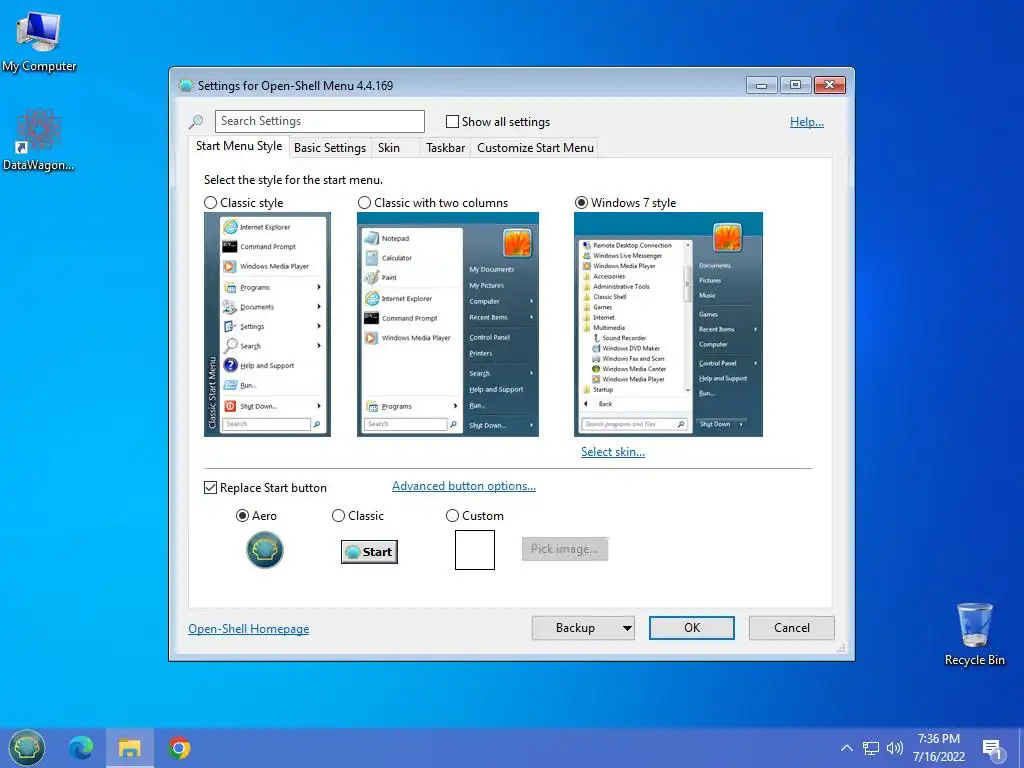Click the Classic style menu preview image
Screen dimensions: 1024x768
click(267, 325)
